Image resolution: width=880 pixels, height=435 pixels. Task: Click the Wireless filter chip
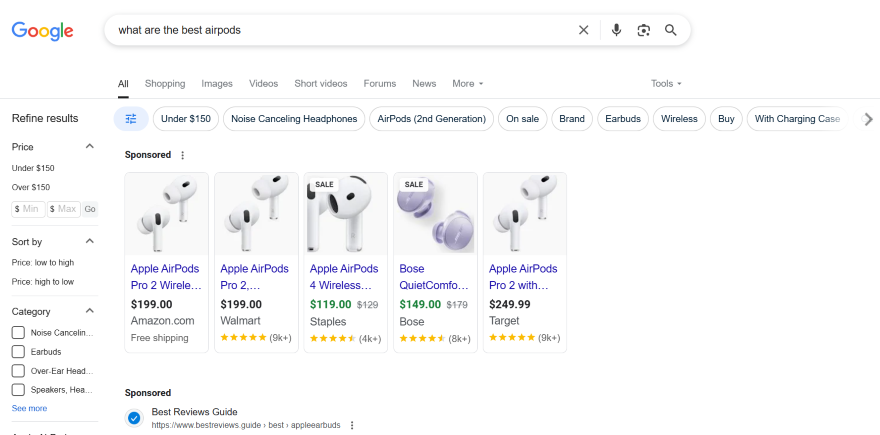pos(679,119)
